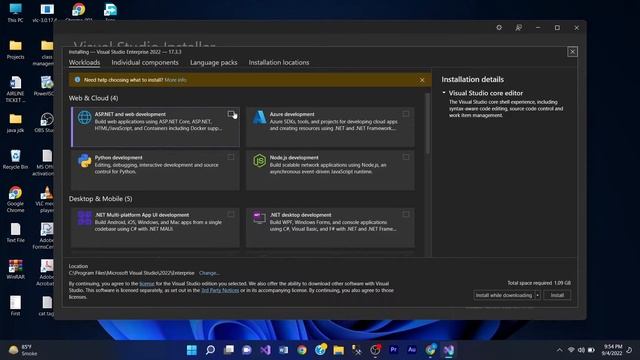Click the Node.js development hexagon icon

(x=259, y=161)
